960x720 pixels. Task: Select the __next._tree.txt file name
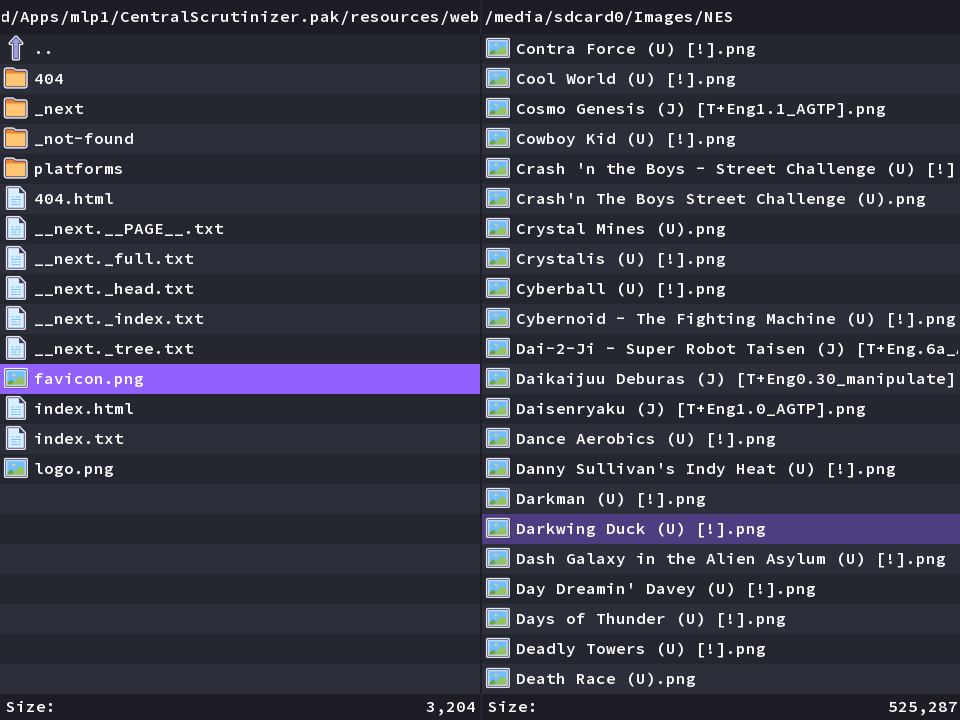(114, 349)
